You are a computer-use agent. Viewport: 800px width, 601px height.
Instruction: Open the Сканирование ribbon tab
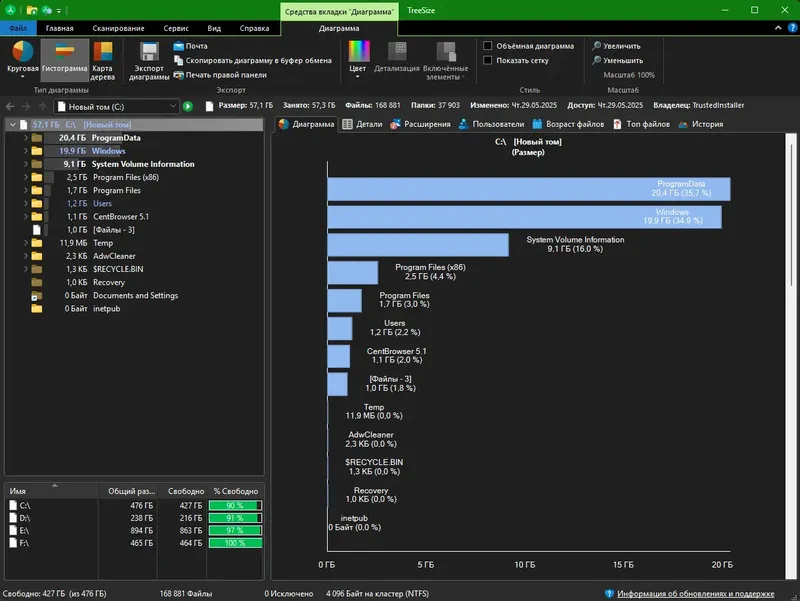point(118,28)
